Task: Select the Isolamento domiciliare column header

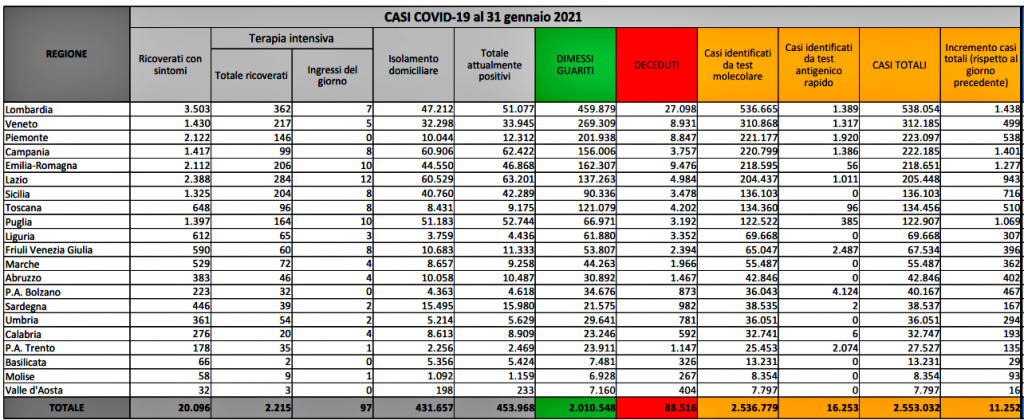Action: tap(413, 64)
